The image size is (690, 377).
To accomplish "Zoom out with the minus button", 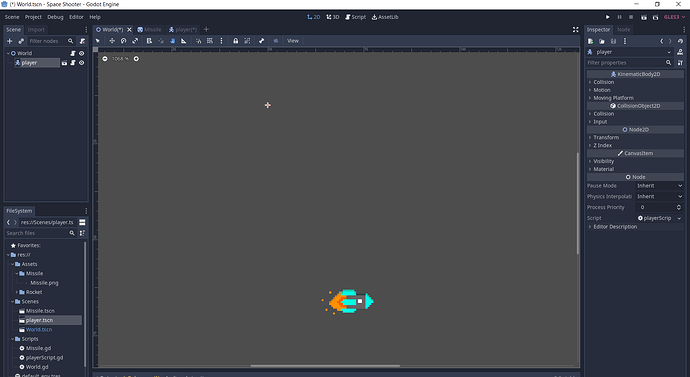I will point(105,59).
